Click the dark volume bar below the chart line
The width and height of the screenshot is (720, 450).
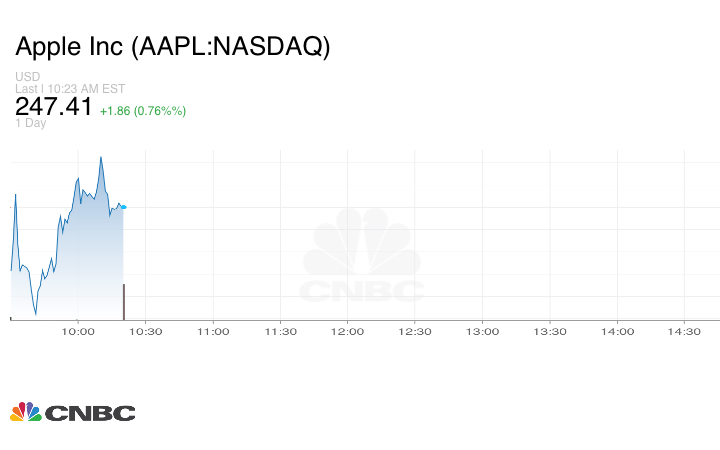123,301
